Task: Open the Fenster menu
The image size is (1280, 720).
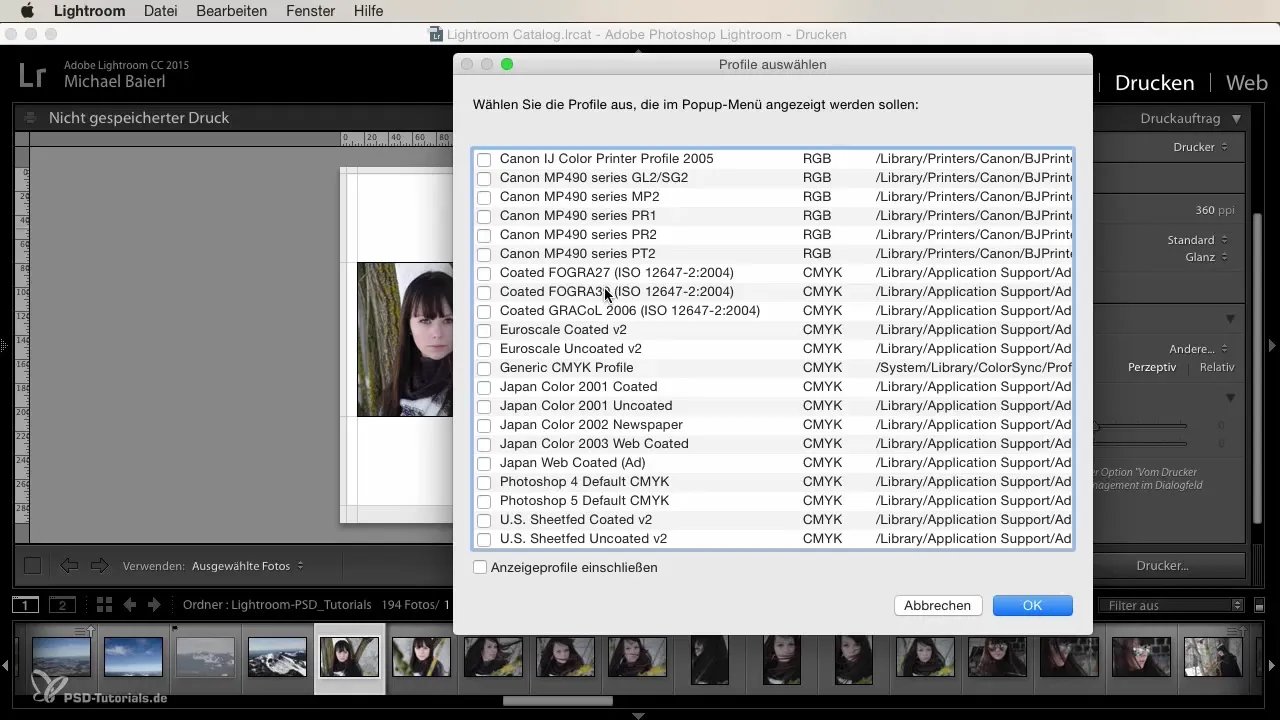Action: (x=310, y=11)
